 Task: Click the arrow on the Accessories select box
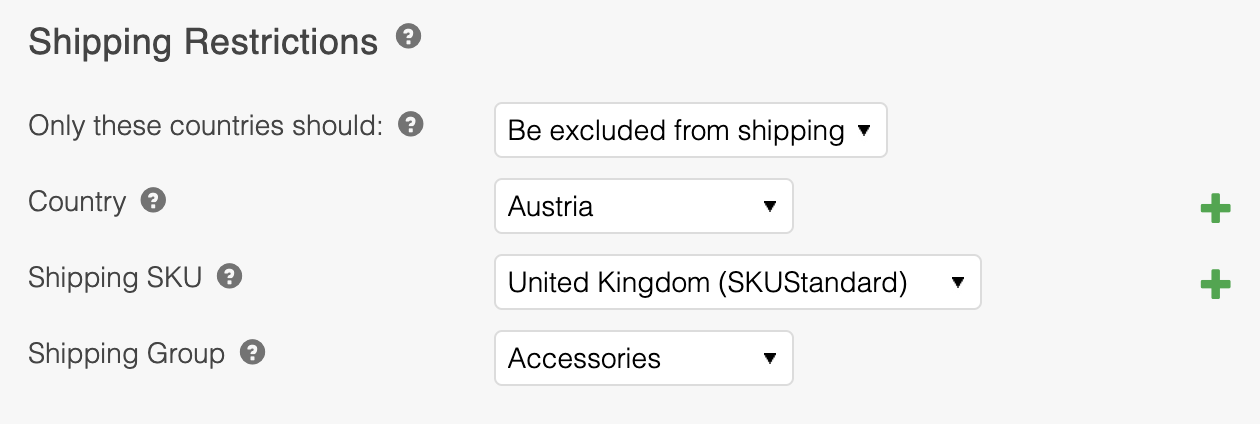point(769,358)
